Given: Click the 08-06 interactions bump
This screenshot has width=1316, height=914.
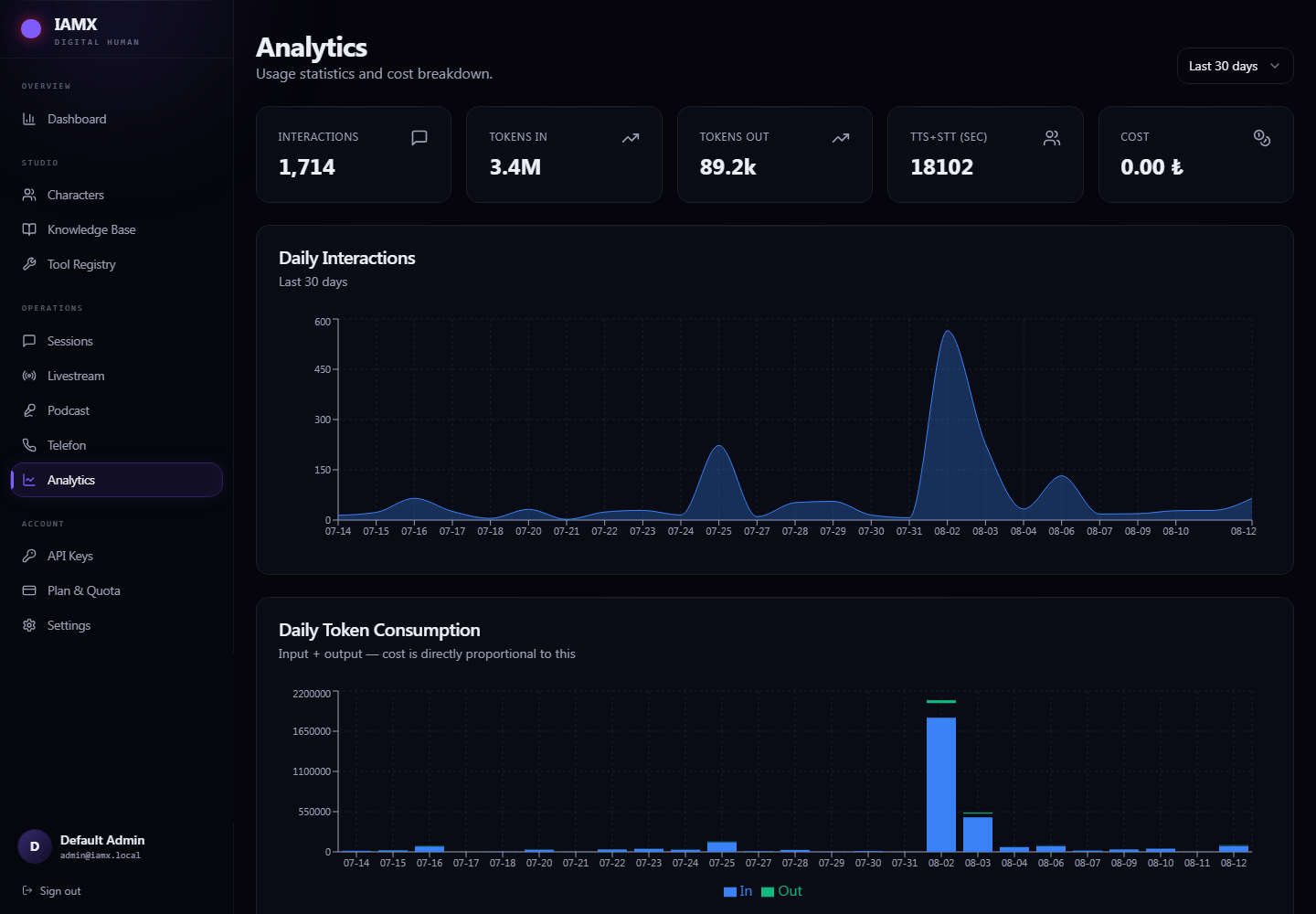Looking at the screenshot, I should pyautogui.click(x=1061, y=477).
